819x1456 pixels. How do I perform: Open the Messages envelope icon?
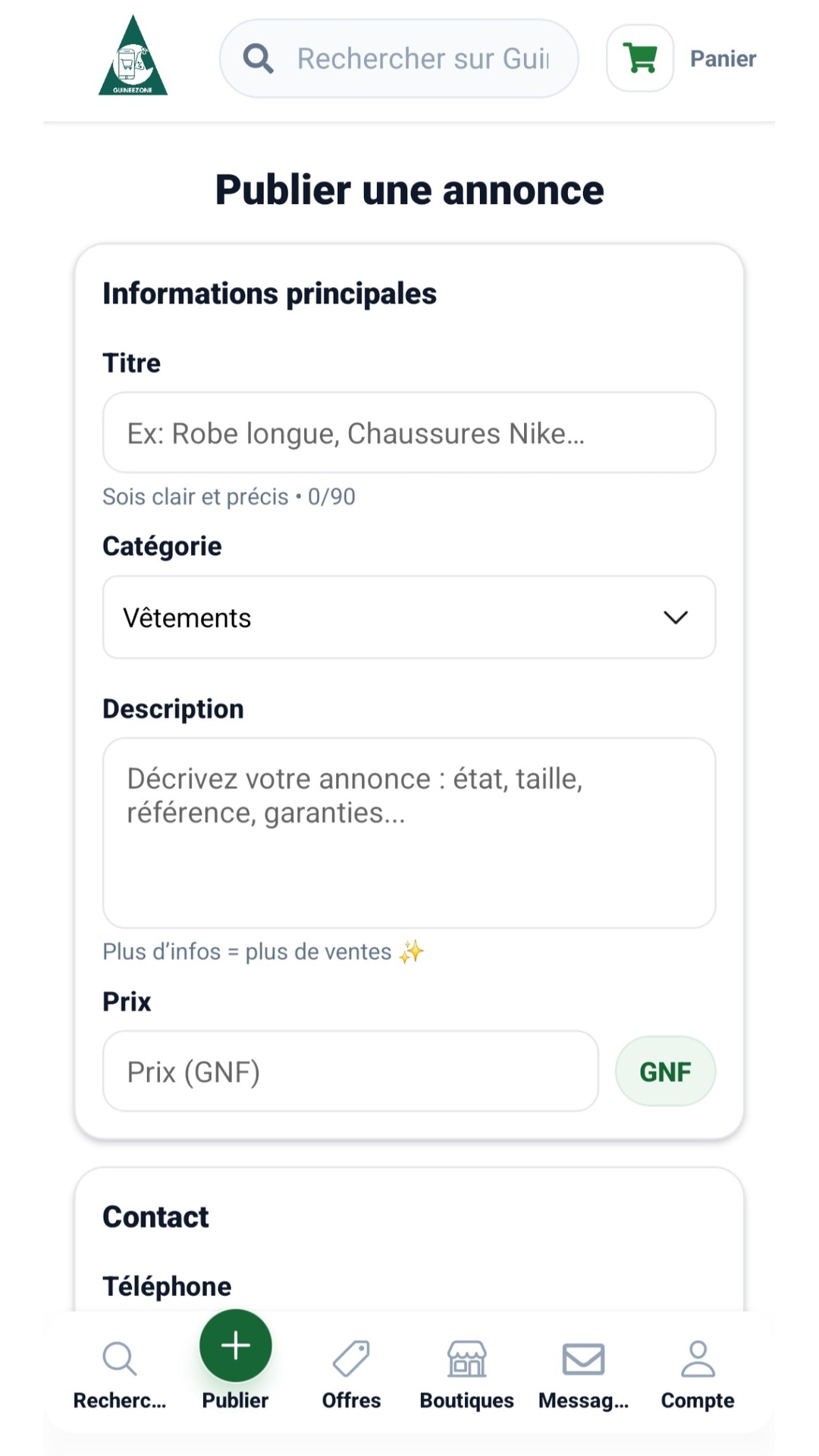[x=583, y=1358]
